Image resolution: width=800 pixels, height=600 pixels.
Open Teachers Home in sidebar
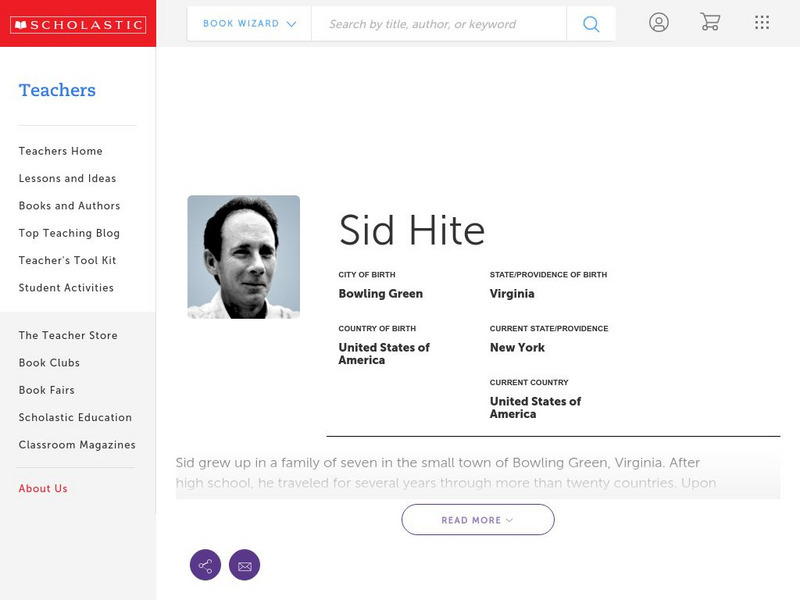point(61,151)
